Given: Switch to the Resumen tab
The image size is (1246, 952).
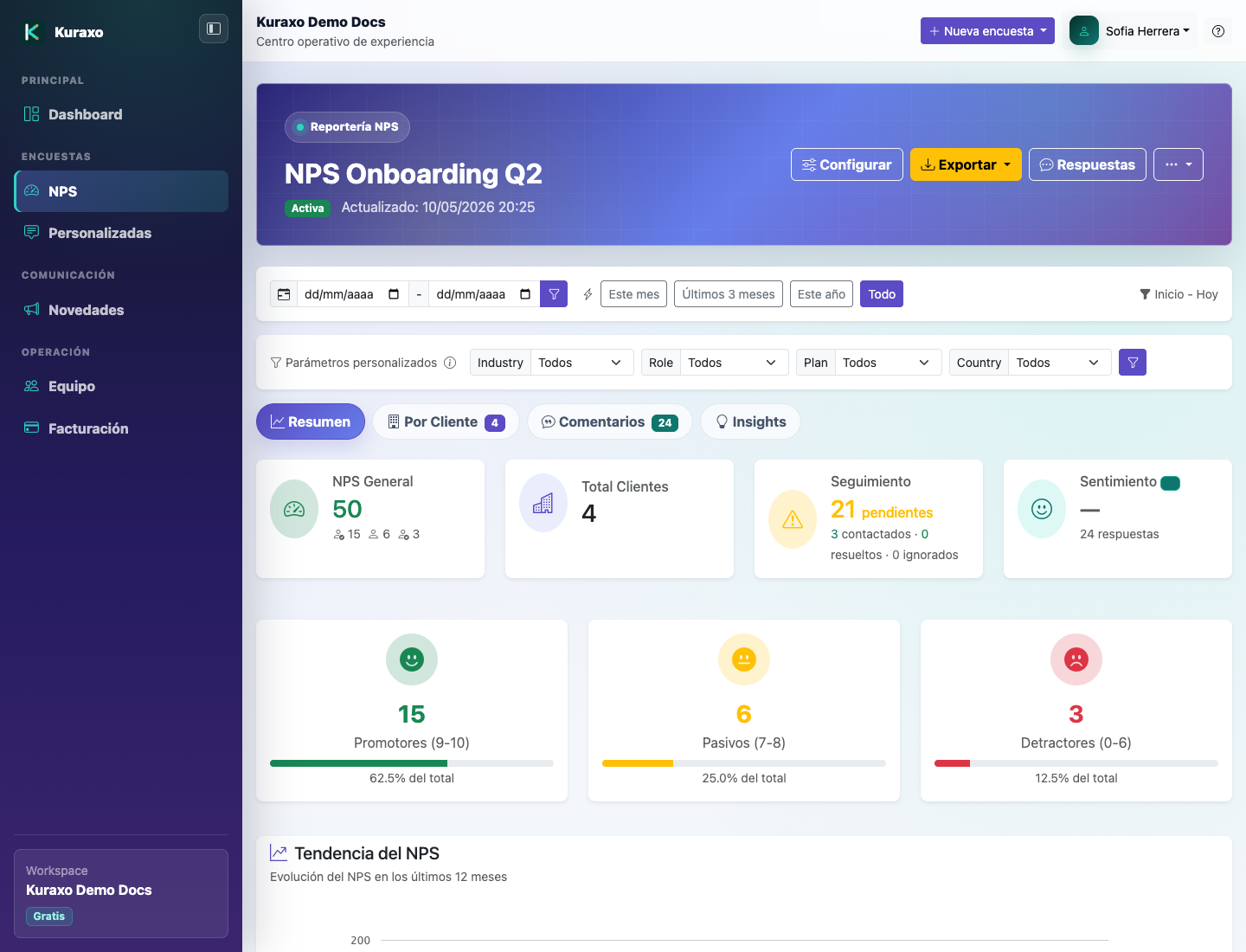Looking at the screenshot, I should pyautogui.click(x=311, y=421).
